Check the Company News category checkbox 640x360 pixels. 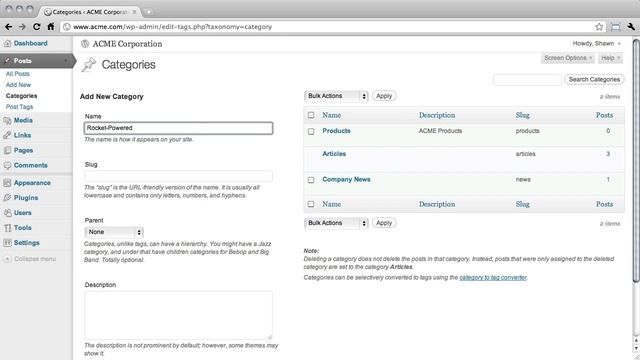point(311,180)
